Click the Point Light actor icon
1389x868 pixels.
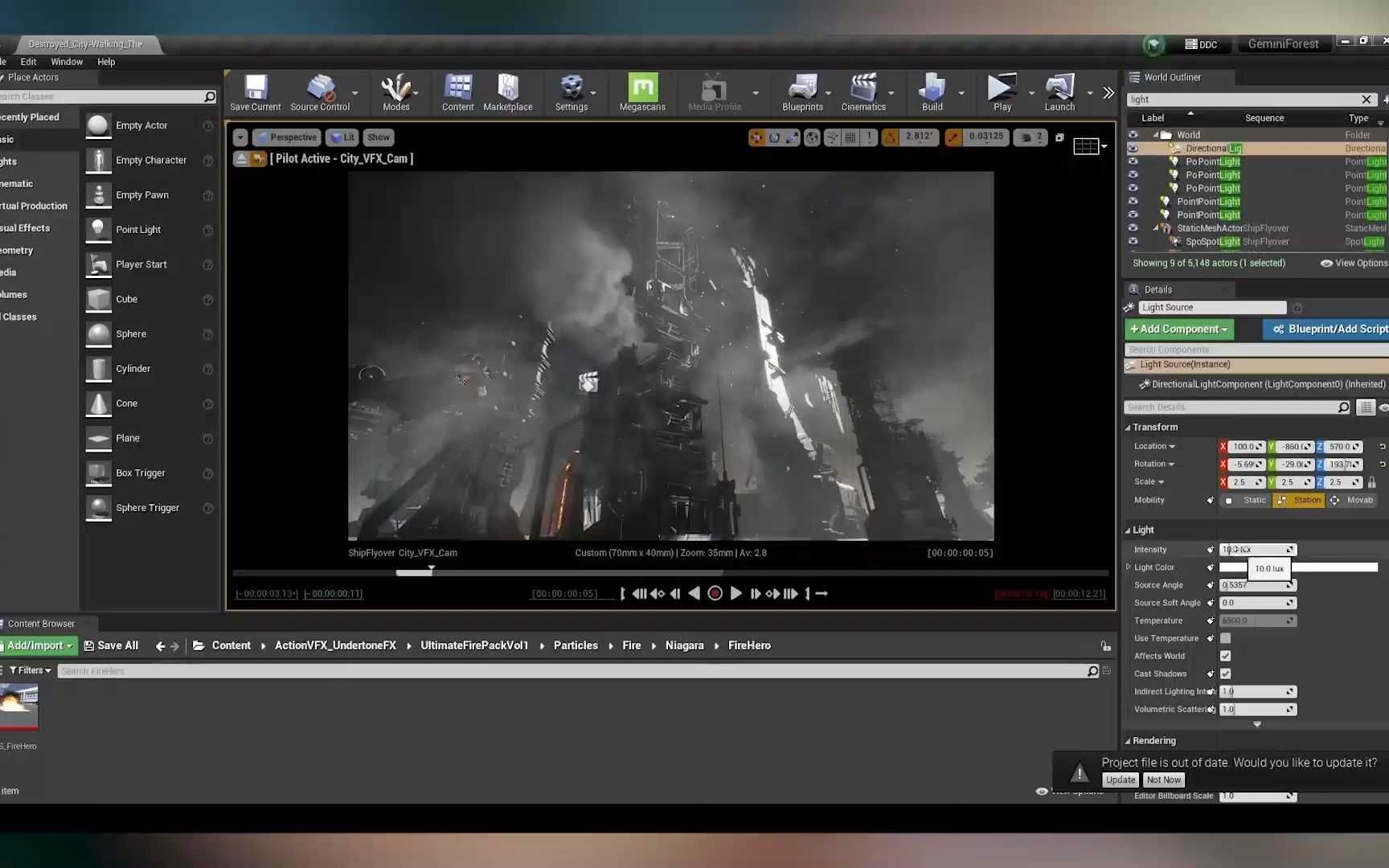[99, 230]
